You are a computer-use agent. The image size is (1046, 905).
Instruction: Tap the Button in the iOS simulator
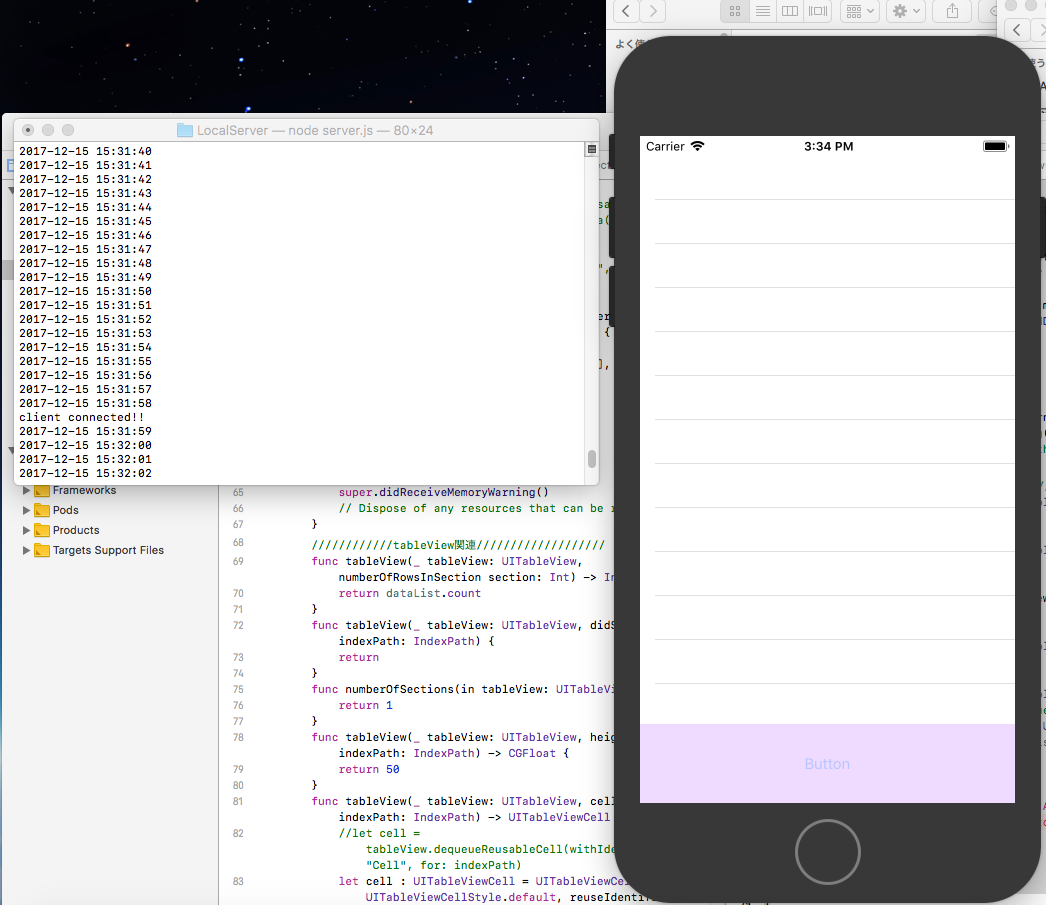[827, 764]
